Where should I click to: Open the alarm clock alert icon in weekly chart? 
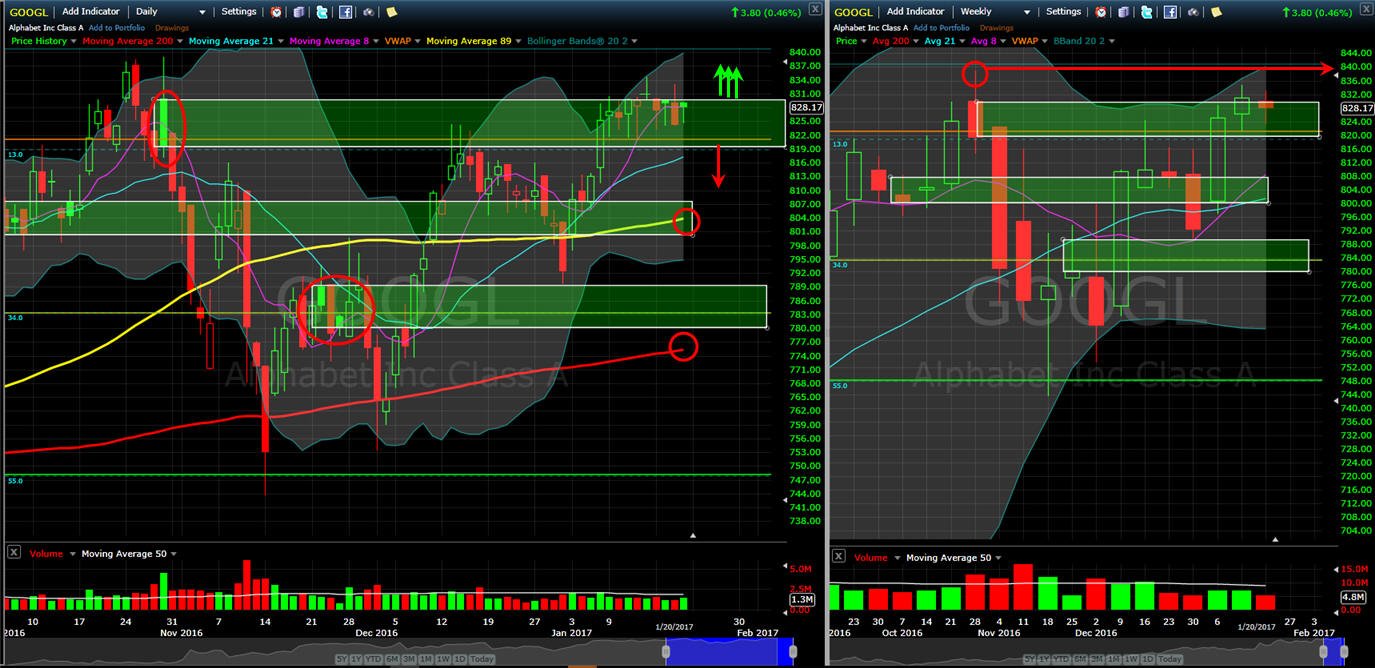point(1101,12)
